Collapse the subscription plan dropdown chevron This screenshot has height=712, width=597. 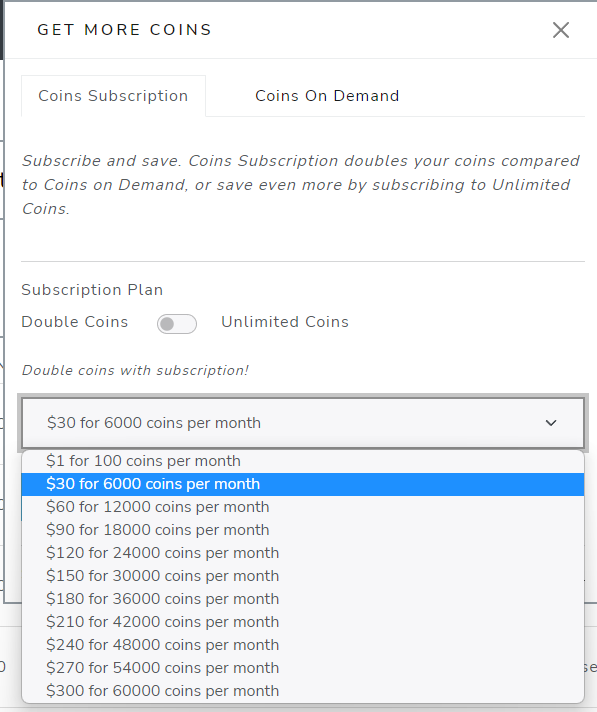click(x=551, y=423)
